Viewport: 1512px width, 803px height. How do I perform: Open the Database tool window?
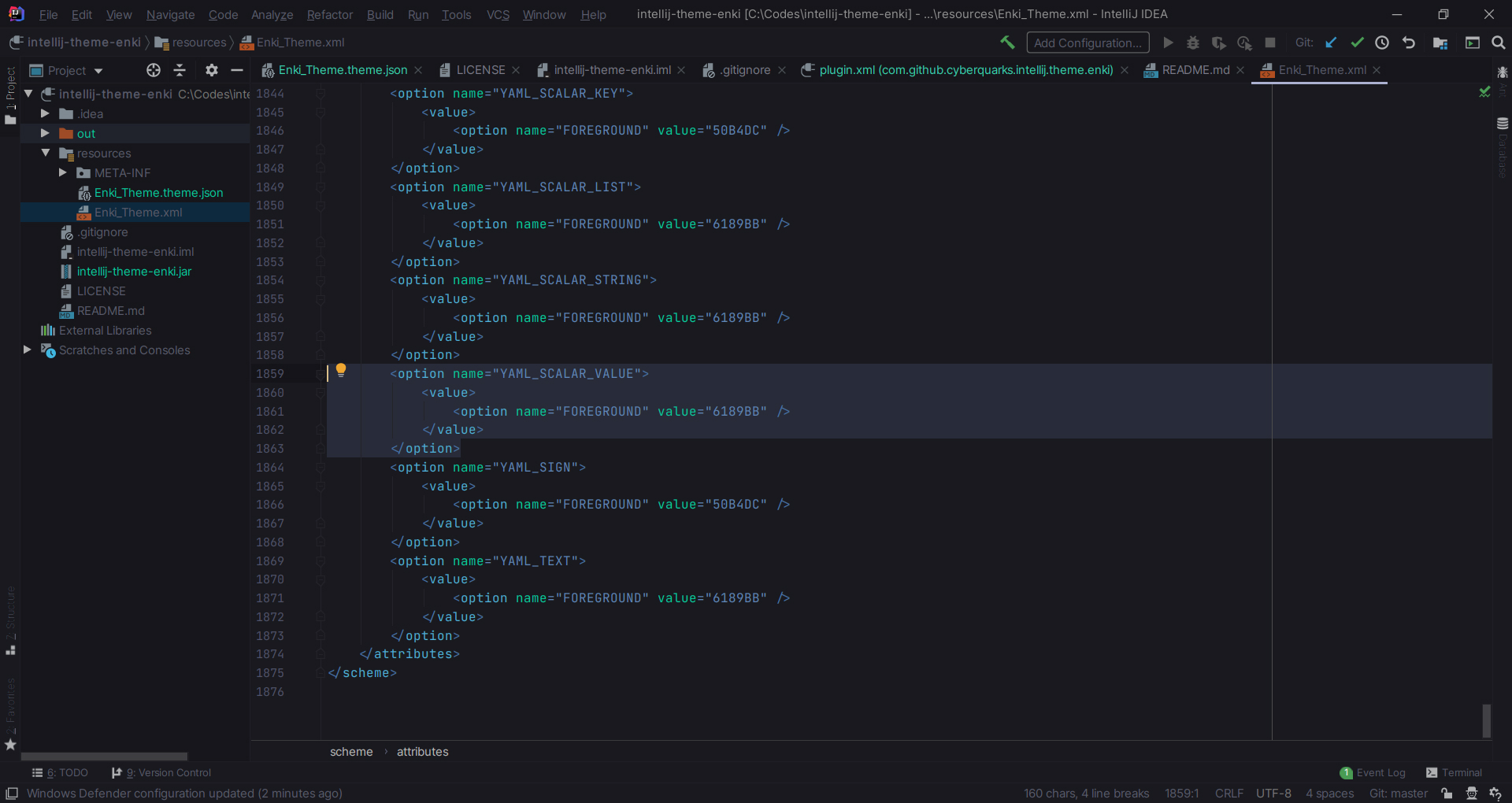pyautogui.click(x=1503, y=124)
